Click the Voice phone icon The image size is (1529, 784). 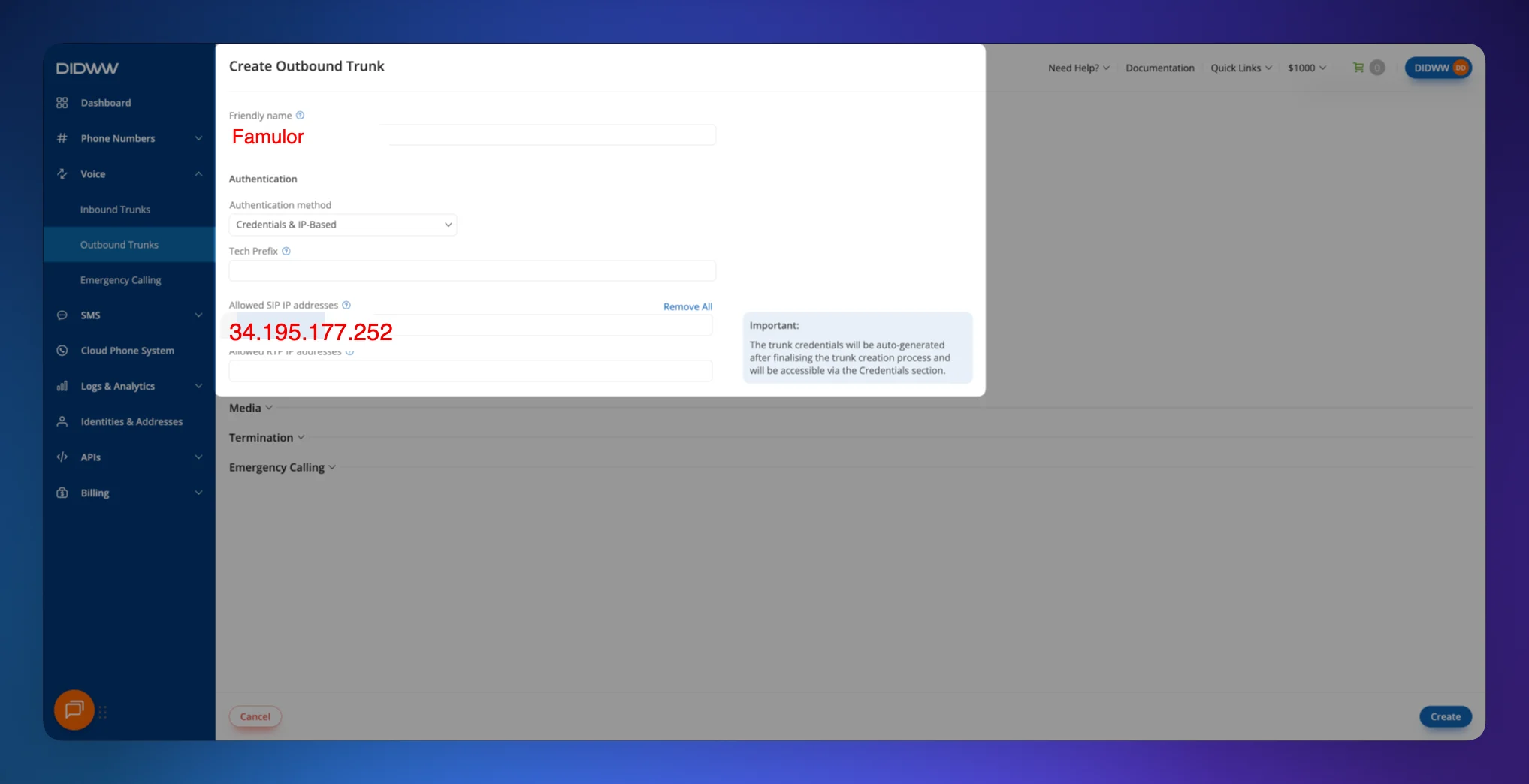point(62,173)
